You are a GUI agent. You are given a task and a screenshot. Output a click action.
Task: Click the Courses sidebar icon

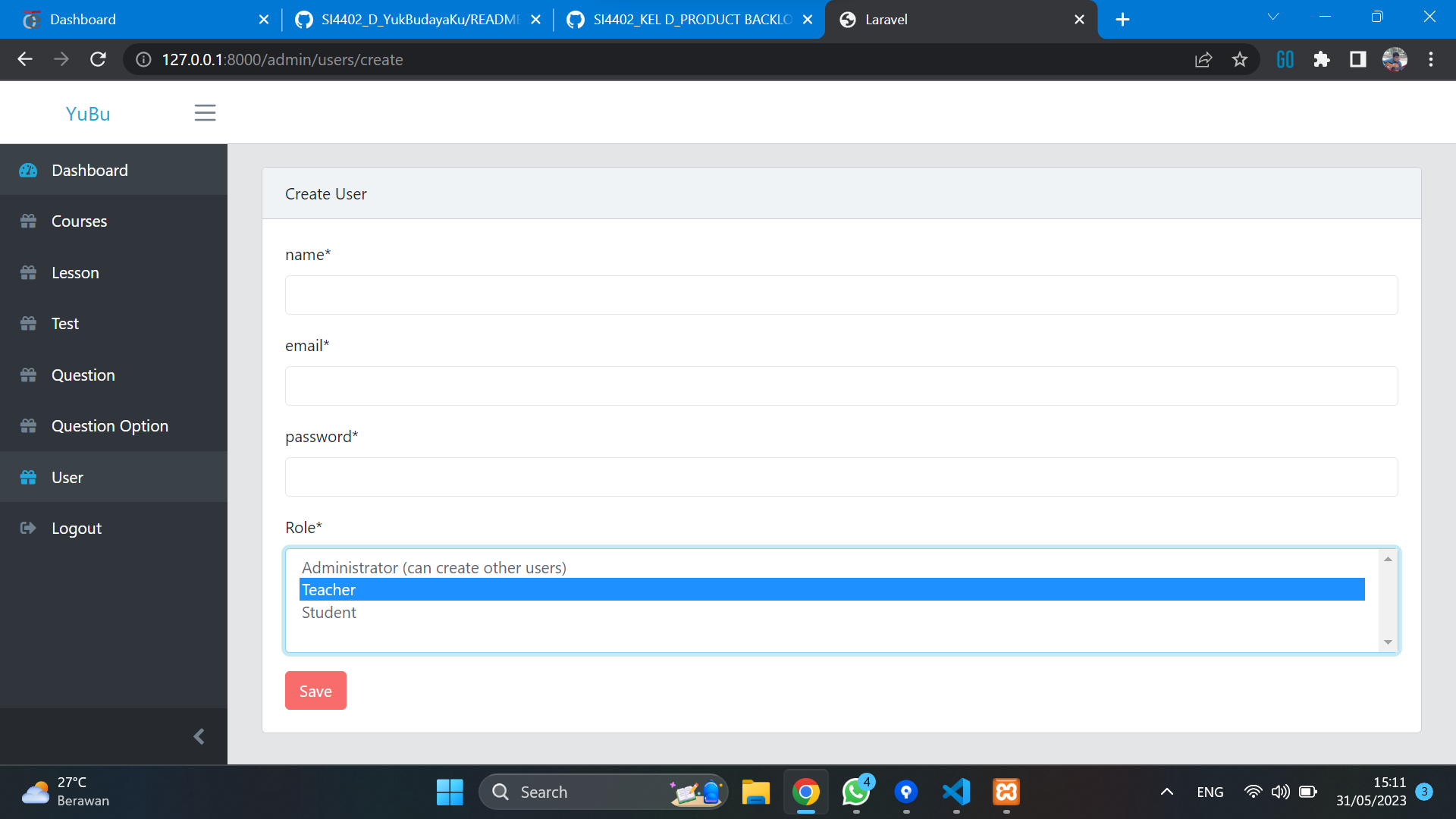(x=28, y=221)
